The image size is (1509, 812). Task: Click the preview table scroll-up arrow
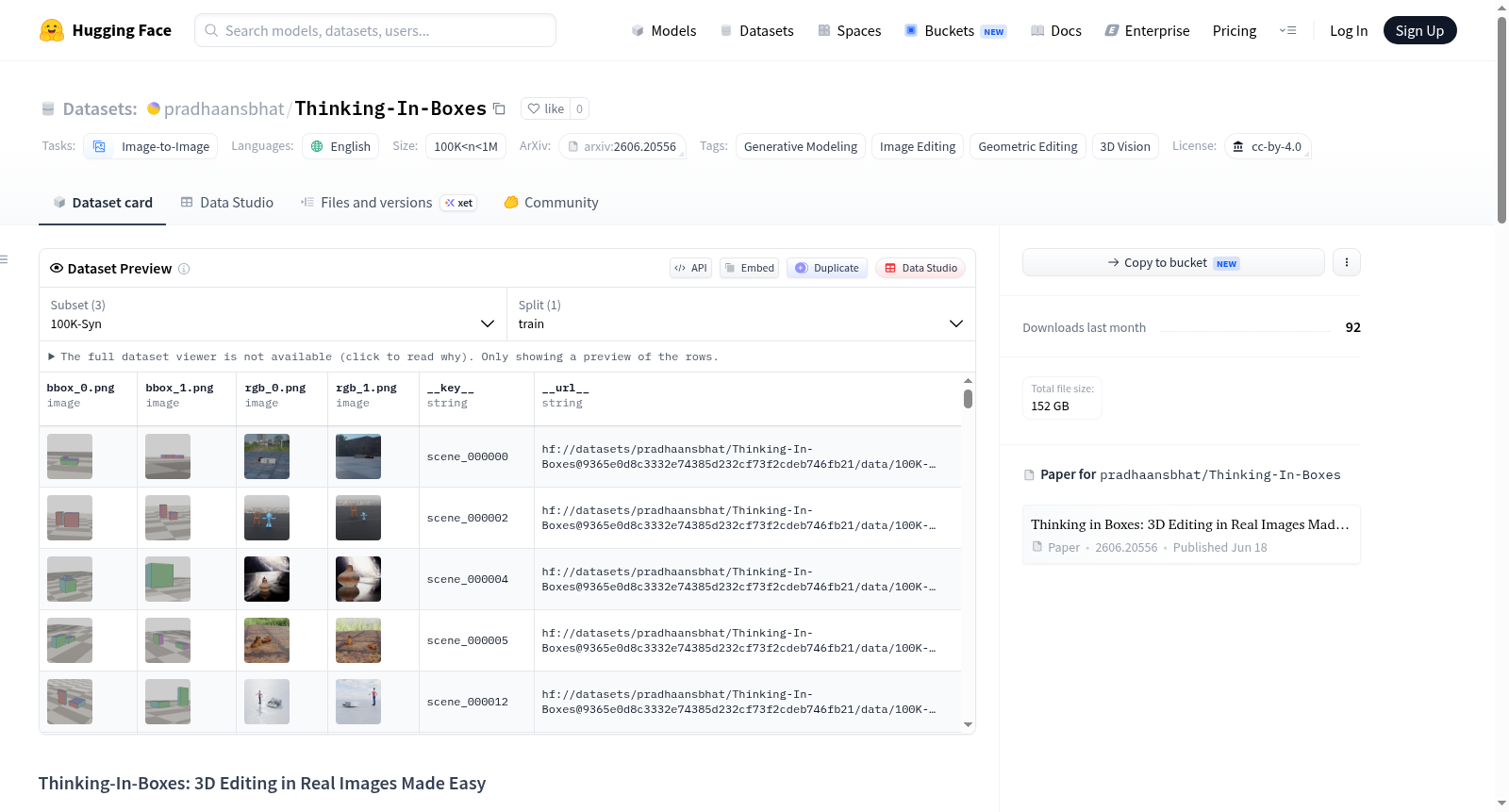(968, 381)
